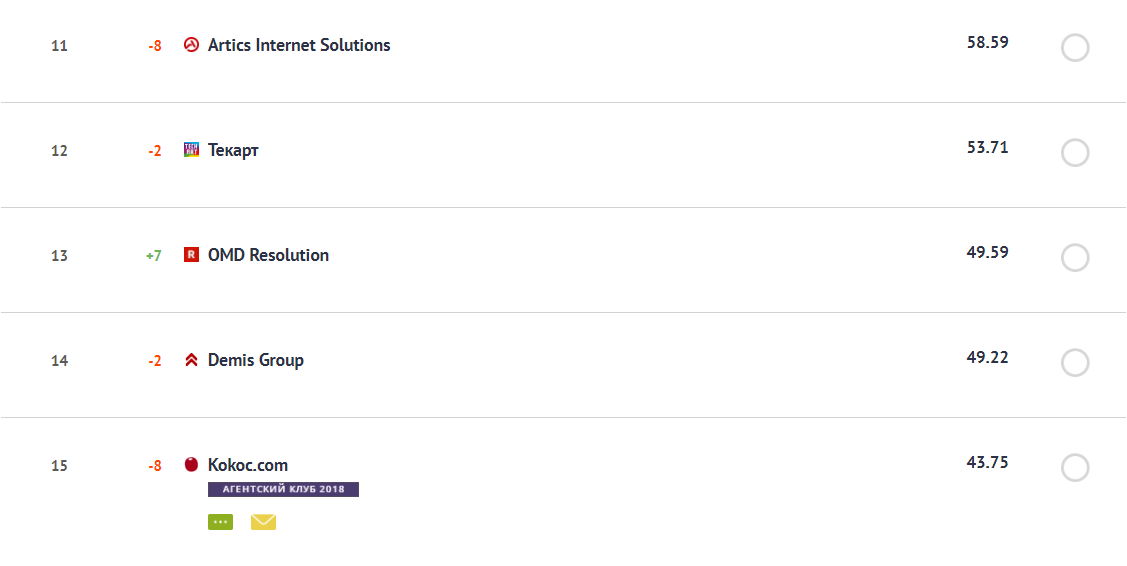Click the Текарт colorful logo icon
This screenshot has height=566, width=1127.
192,150
